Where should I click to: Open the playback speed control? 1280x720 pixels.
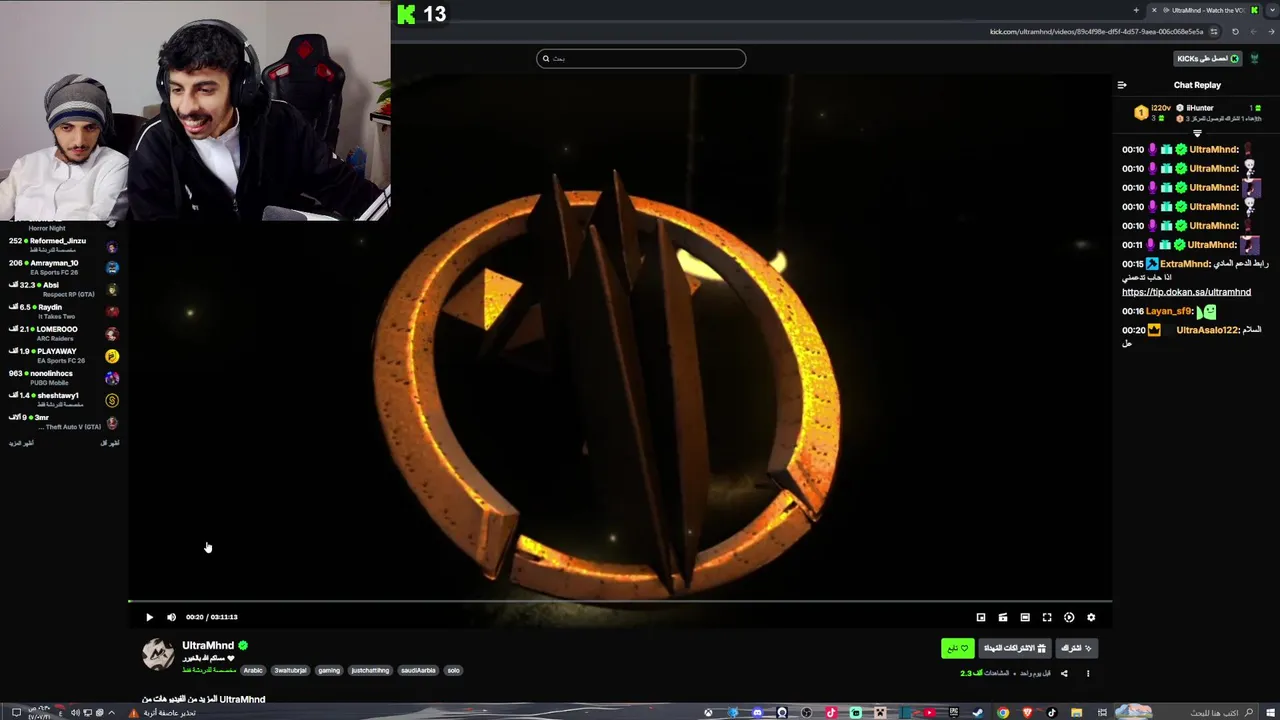1069,617
